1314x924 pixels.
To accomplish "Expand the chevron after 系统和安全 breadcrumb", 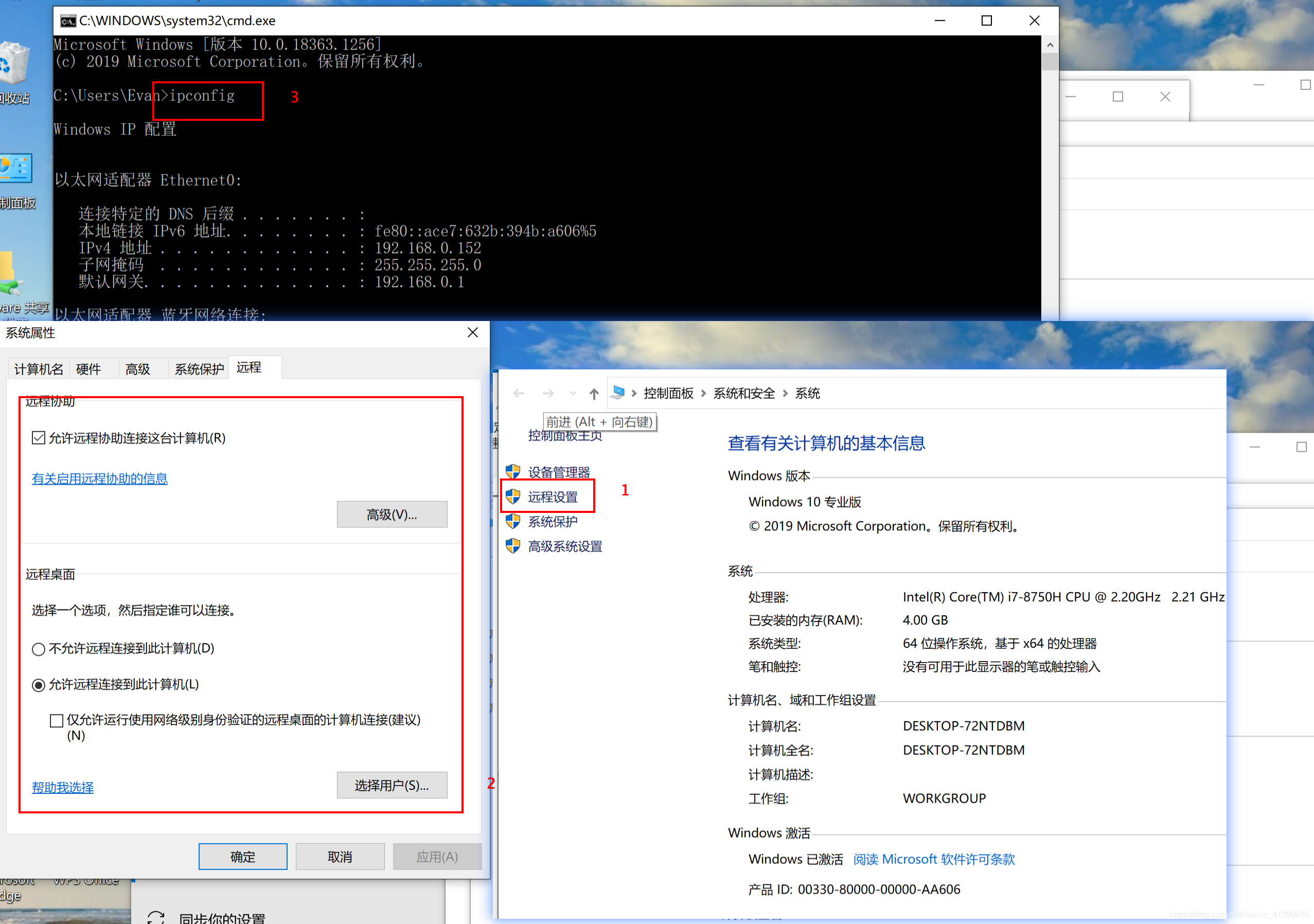I will tap(785, 394).
